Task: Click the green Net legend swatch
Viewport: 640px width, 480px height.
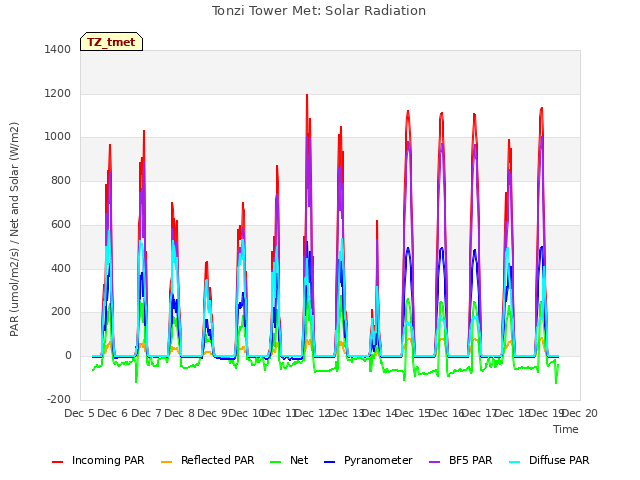Action: [276, 462]
